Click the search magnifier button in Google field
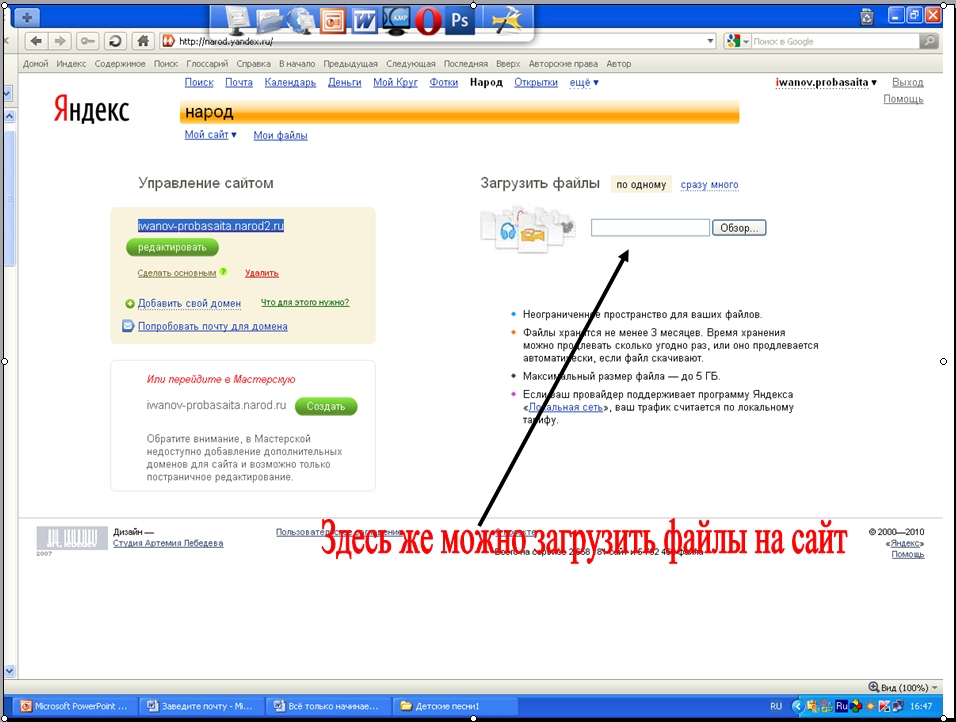 tap(929, 41)
